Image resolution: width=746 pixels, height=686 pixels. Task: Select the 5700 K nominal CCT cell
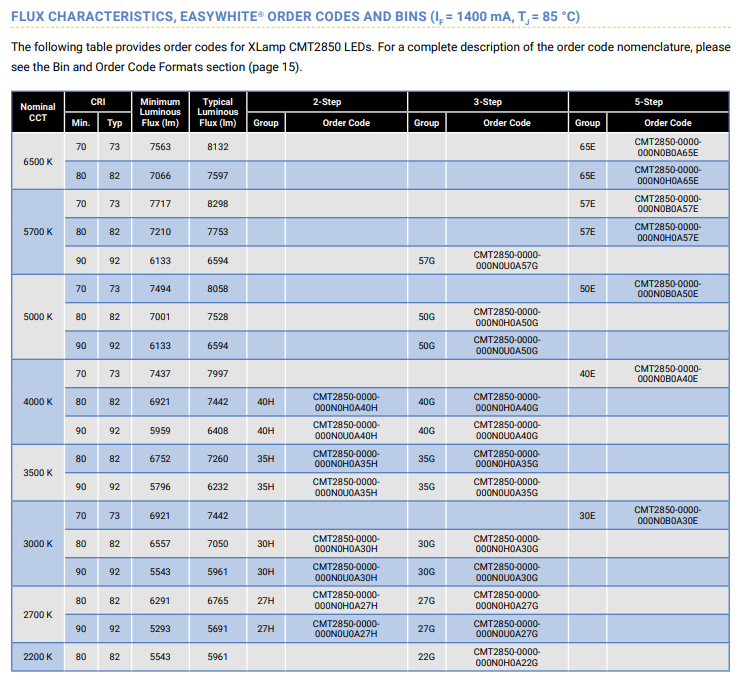pos(38,232)
